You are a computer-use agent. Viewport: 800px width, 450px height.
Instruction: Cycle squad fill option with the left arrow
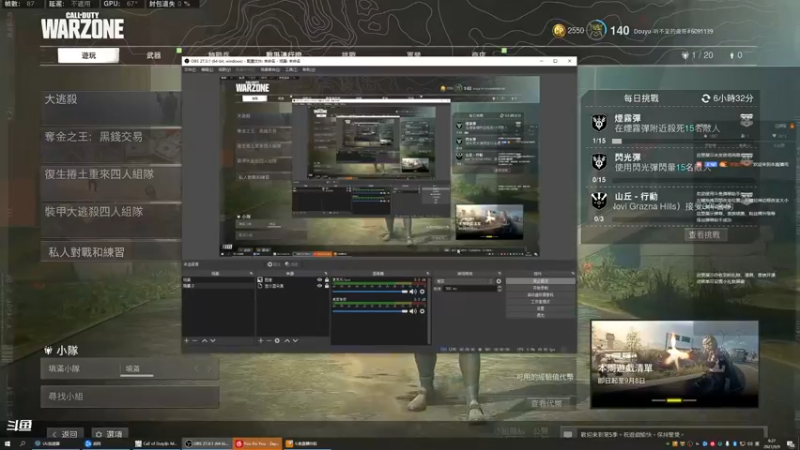[196, 369]
